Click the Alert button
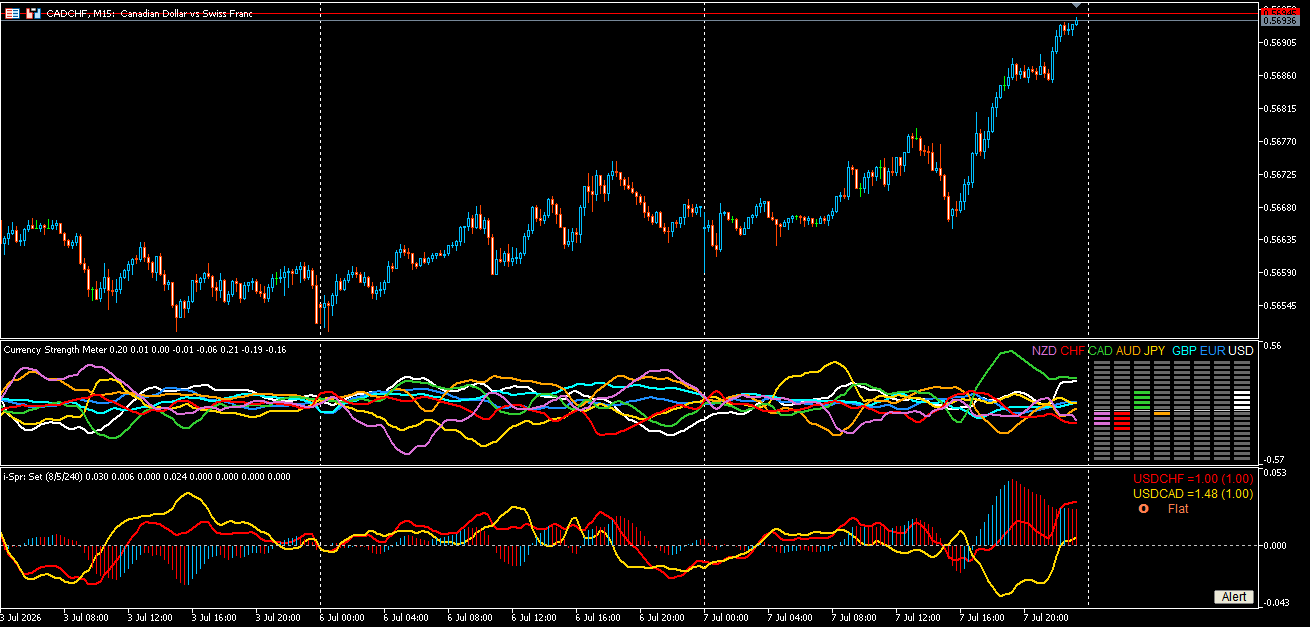This screenshot has width=1310, height=627. 1234,597
